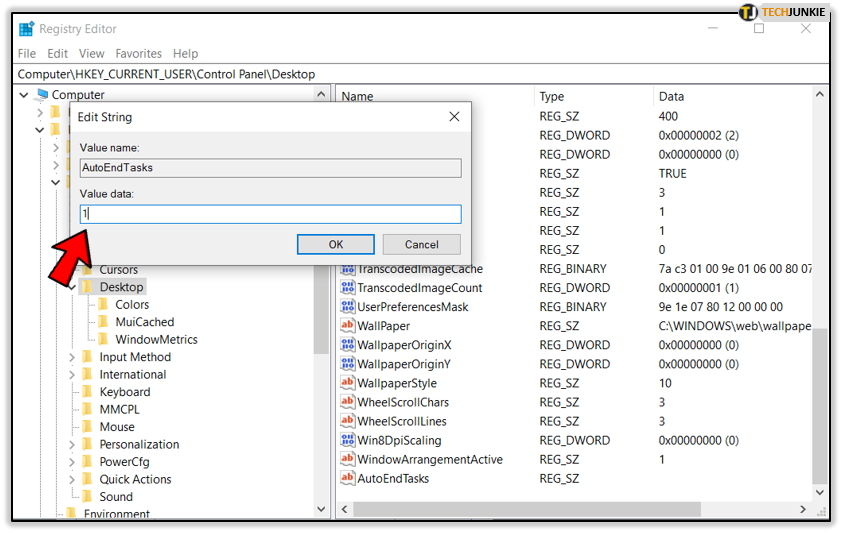The width and height of the screenshot is (842, 533).
Task: Click the WheelScrollChars string icon
Action: 347,401
